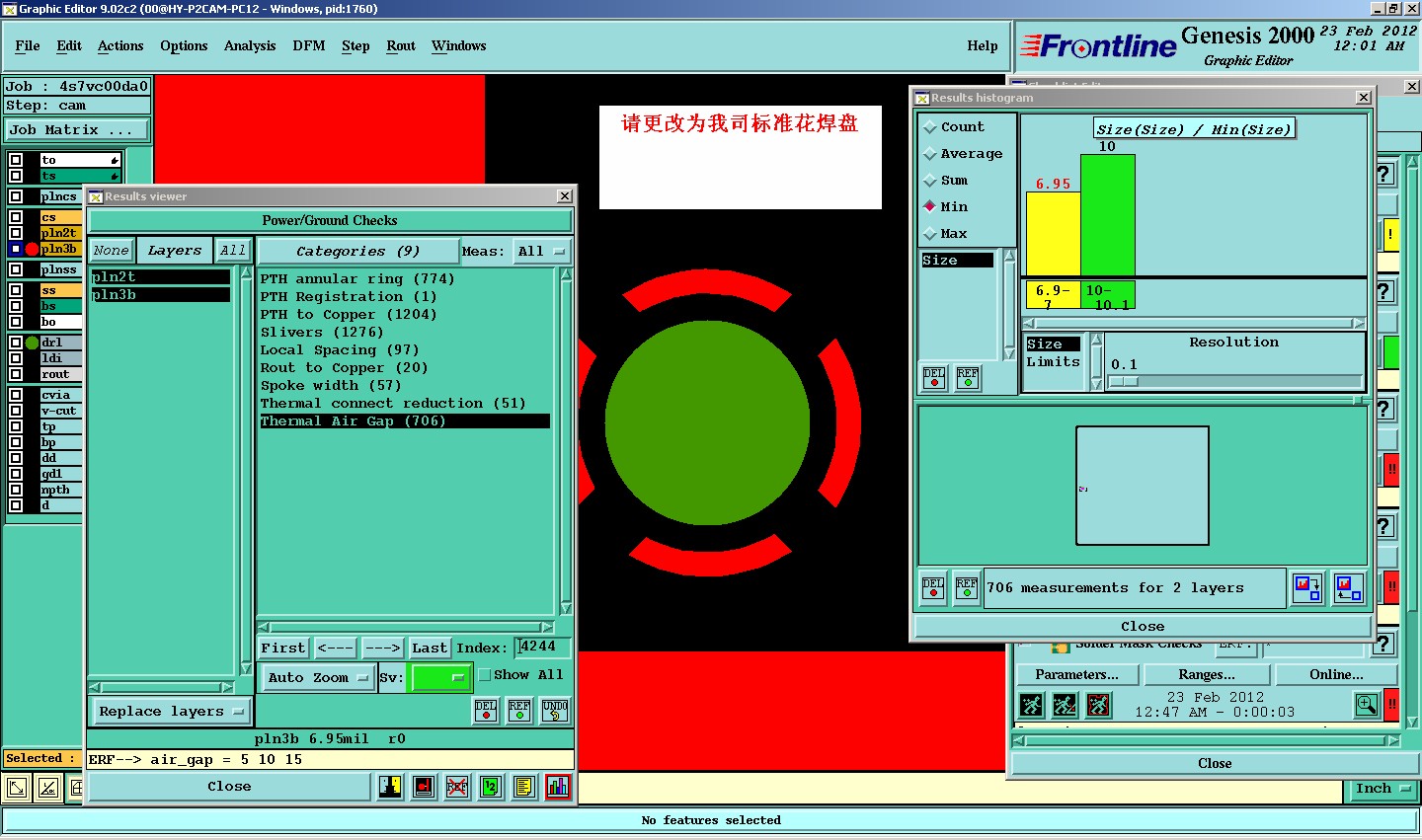Screen dimensions: 1422x840
Task: Click the Last result button
Action: click(430, 649)
